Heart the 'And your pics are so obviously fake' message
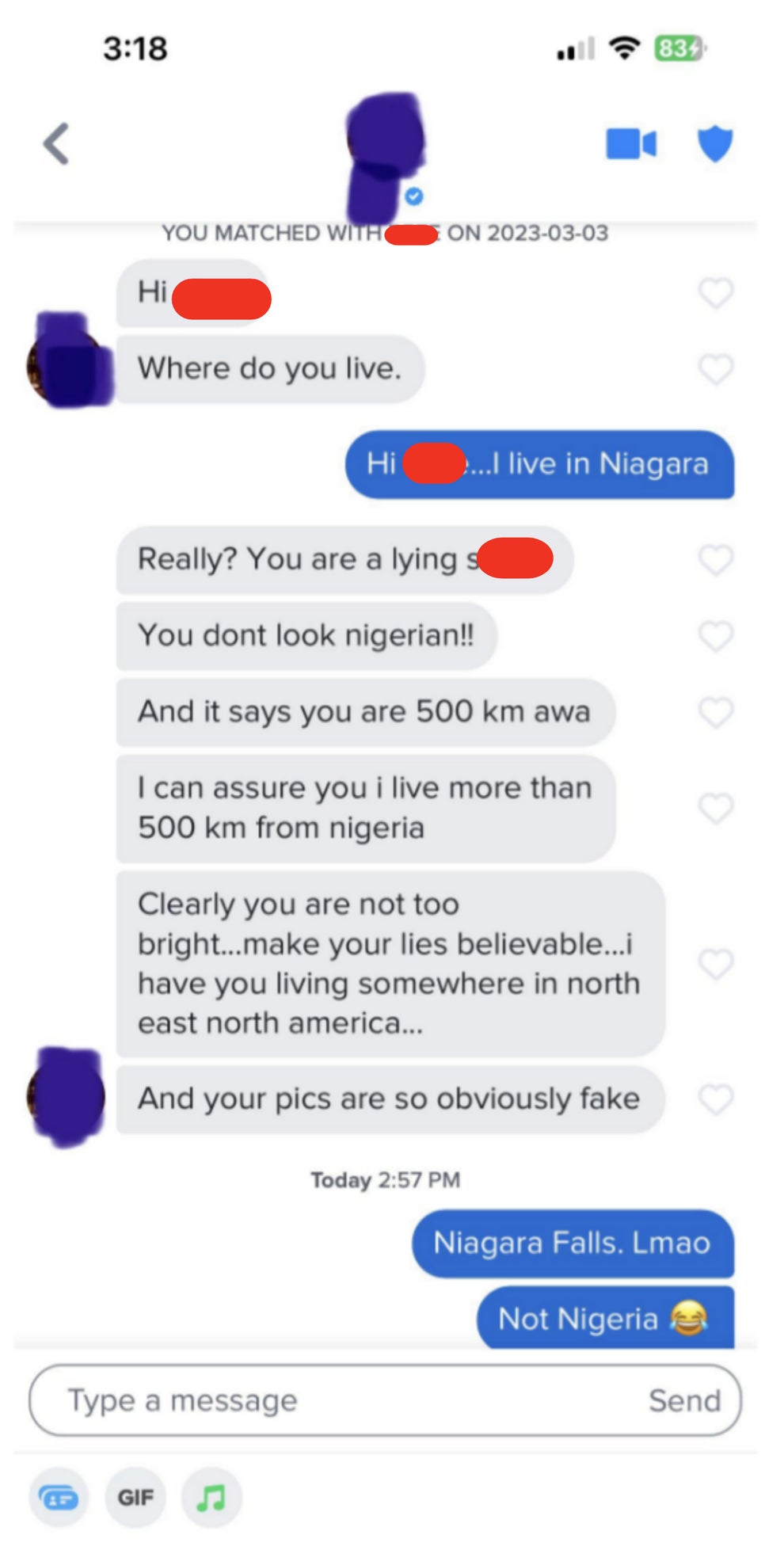Screen dimensions: 784x1550 pyautogui.click(x=716, y=1099)
